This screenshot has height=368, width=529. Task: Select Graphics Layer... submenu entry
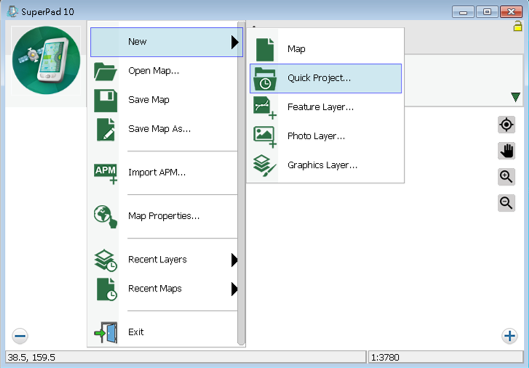(326, 165)
